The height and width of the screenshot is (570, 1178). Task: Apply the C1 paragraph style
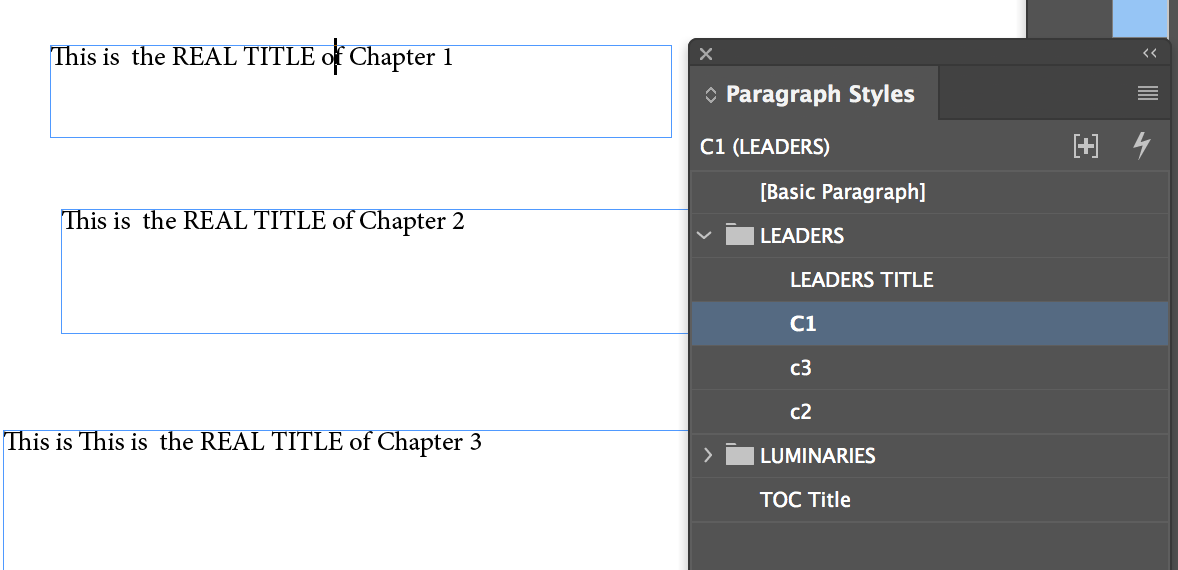tap(803, 324)
